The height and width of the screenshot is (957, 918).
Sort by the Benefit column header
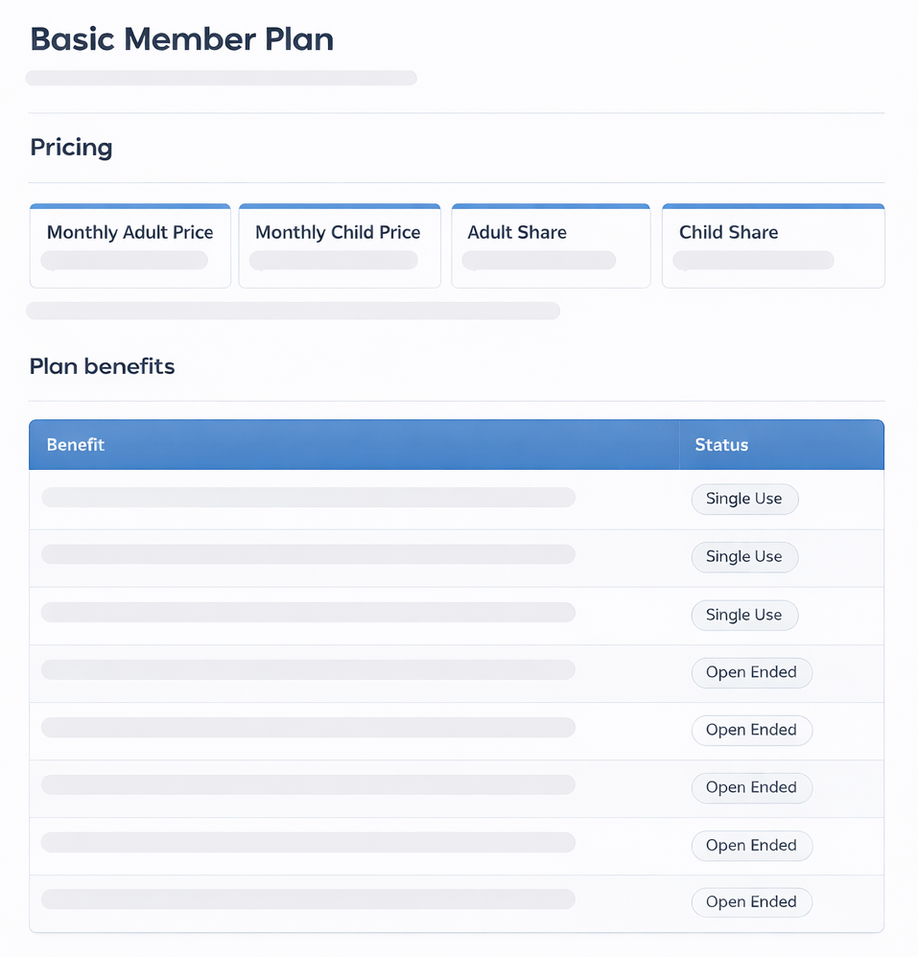pyautogui.click(x=76, y=445)
